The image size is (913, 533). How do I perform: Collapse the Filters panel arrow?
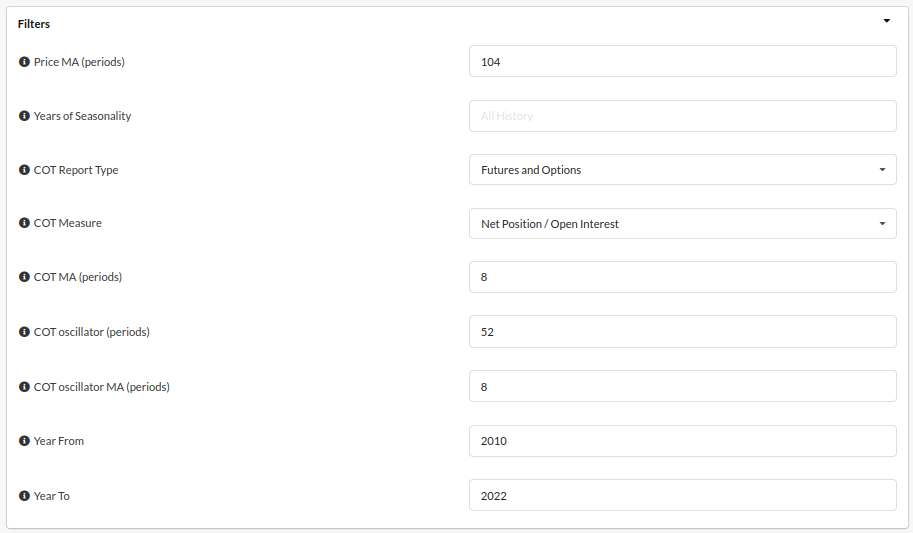(x=886, y=21)
